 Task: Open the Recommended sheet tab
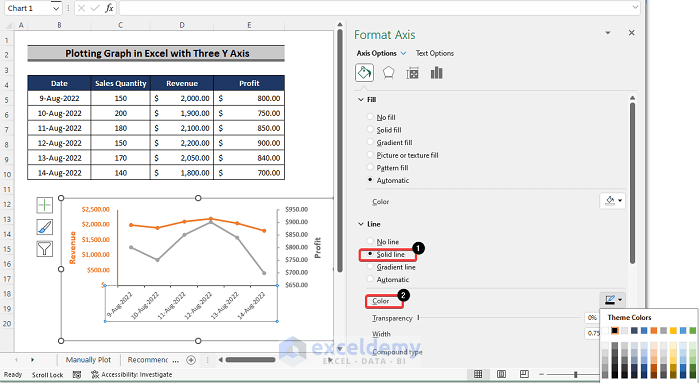pyautogui.click(x=148, y=360)
